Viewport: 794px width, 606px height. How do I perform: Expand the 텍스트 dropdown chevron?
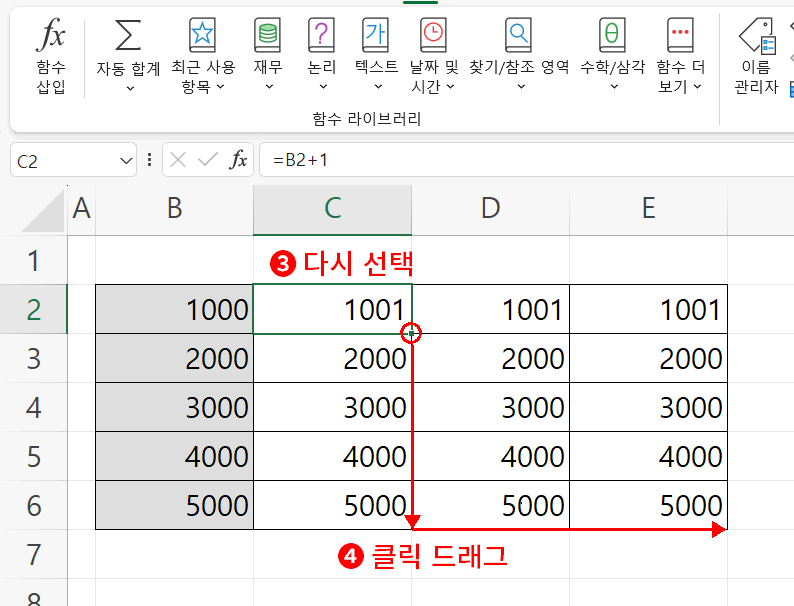click(378, 87)
